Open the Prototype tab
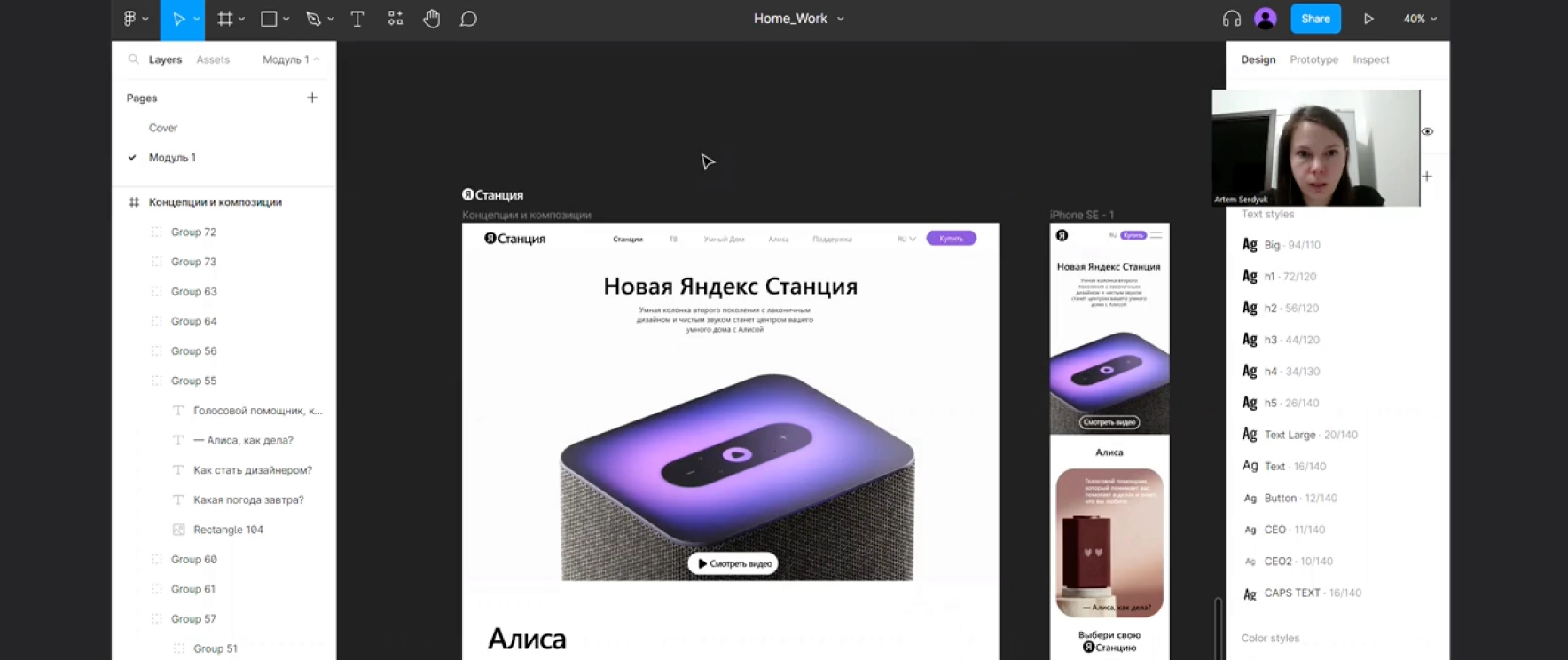 point(1313,59)
